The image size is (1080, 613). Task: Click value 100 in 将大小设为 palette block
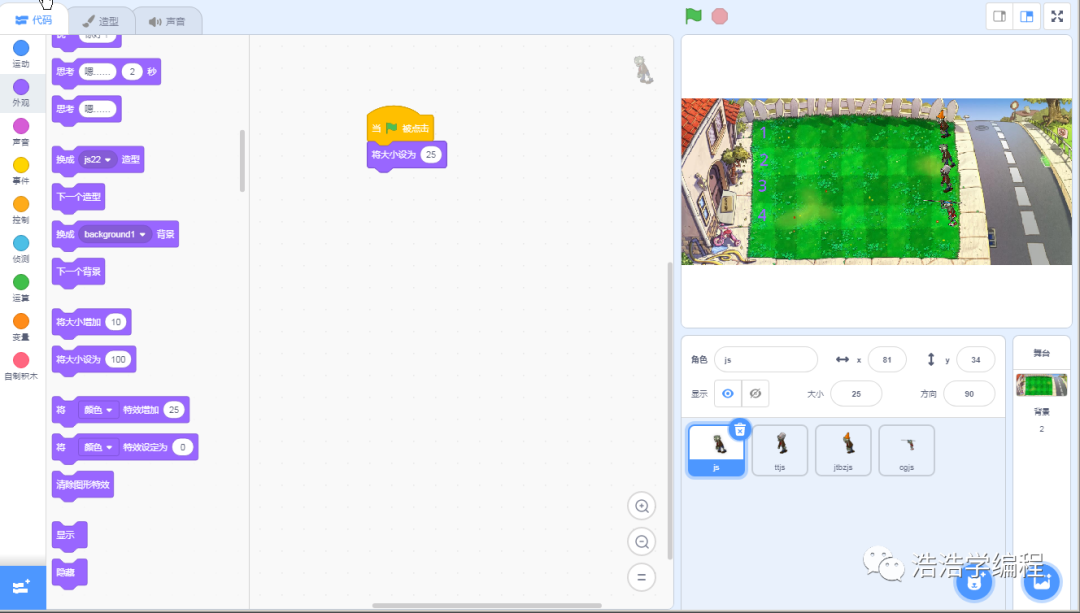point(118,360)
